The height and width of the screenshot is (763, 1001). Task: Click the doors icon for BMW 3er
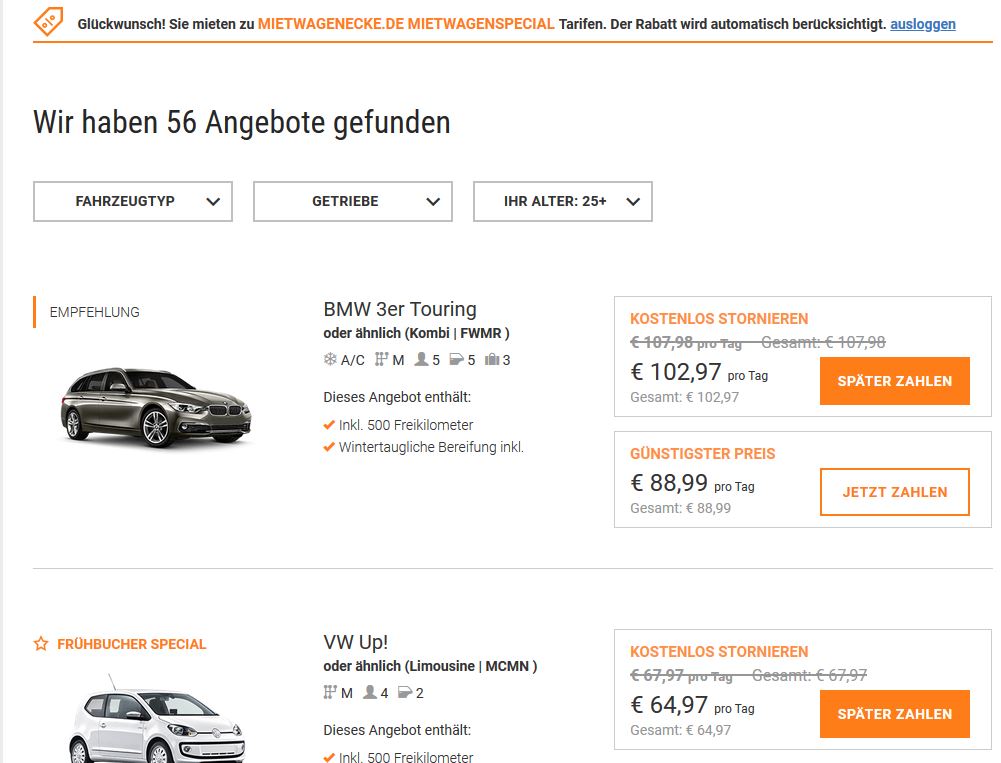pos(456,360)
